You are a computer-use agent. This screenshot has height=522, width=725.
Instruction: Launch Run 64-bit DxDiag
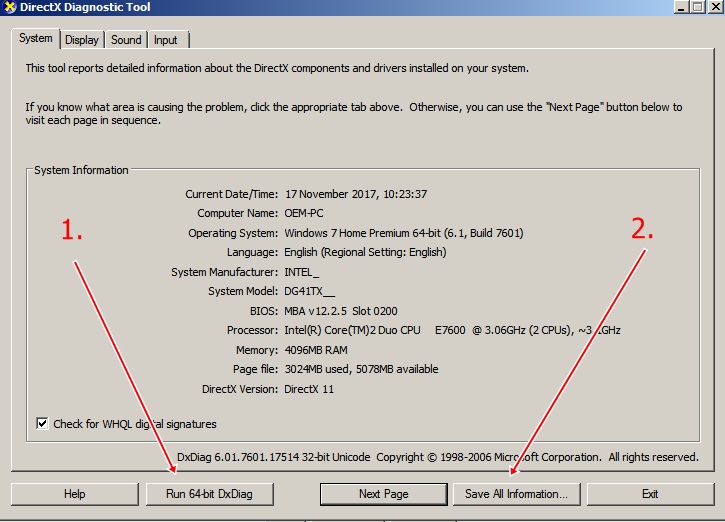pos(209,494)
